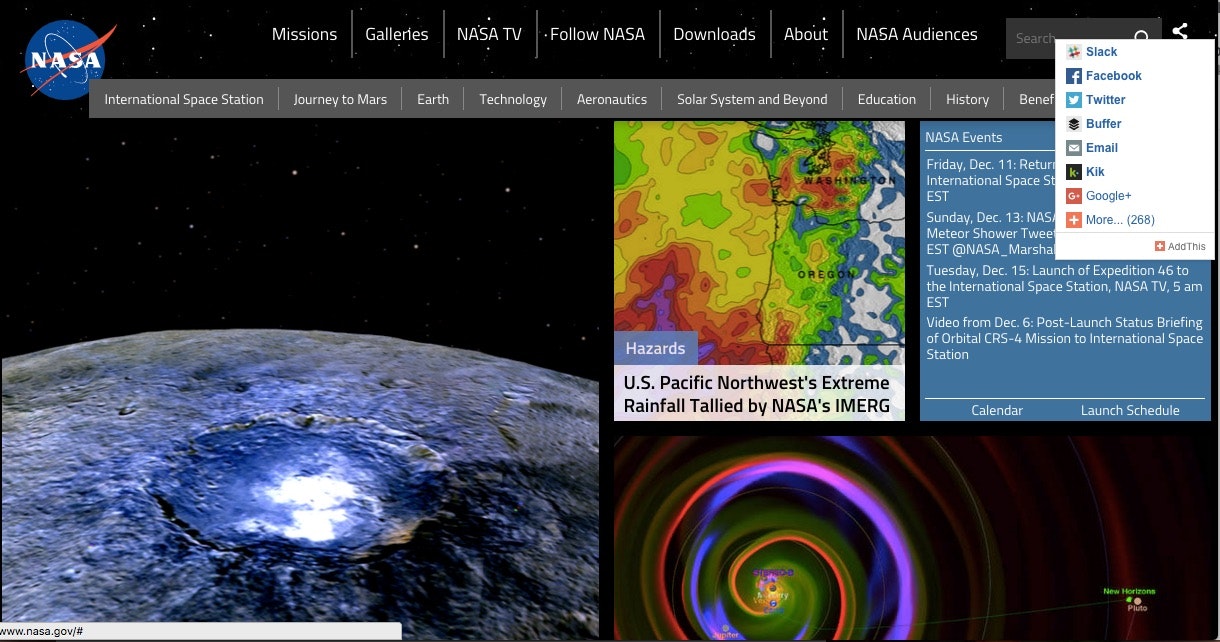
Task: Click the Email envelope icon
Action: click(1074, 148)
